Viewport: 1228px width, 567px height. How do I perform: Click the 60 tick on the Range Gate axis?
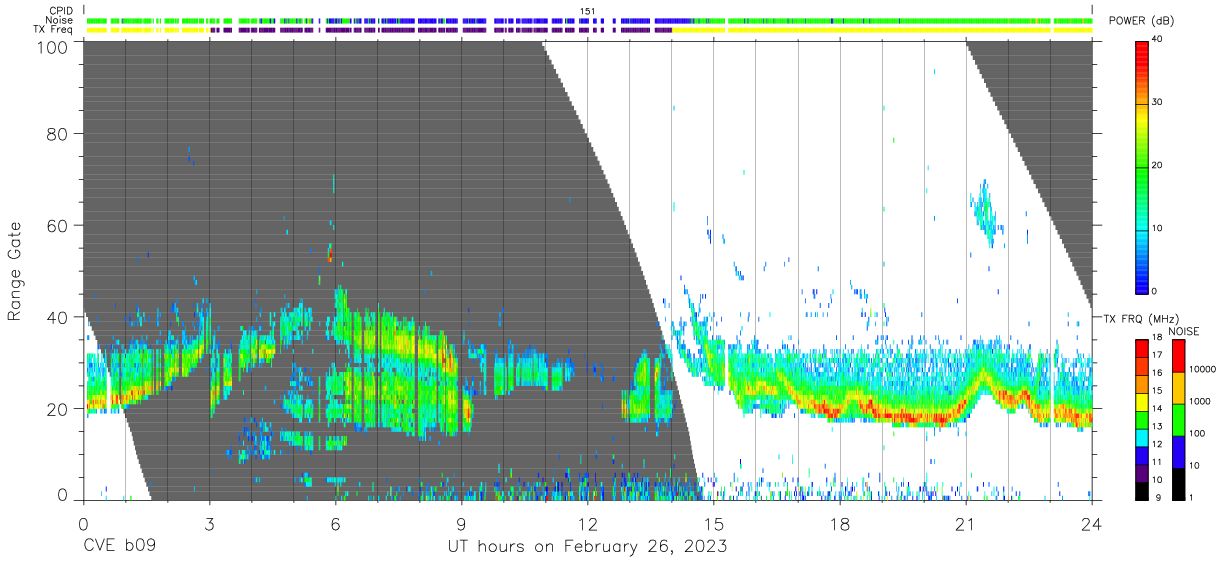click(x=57, y=225)
